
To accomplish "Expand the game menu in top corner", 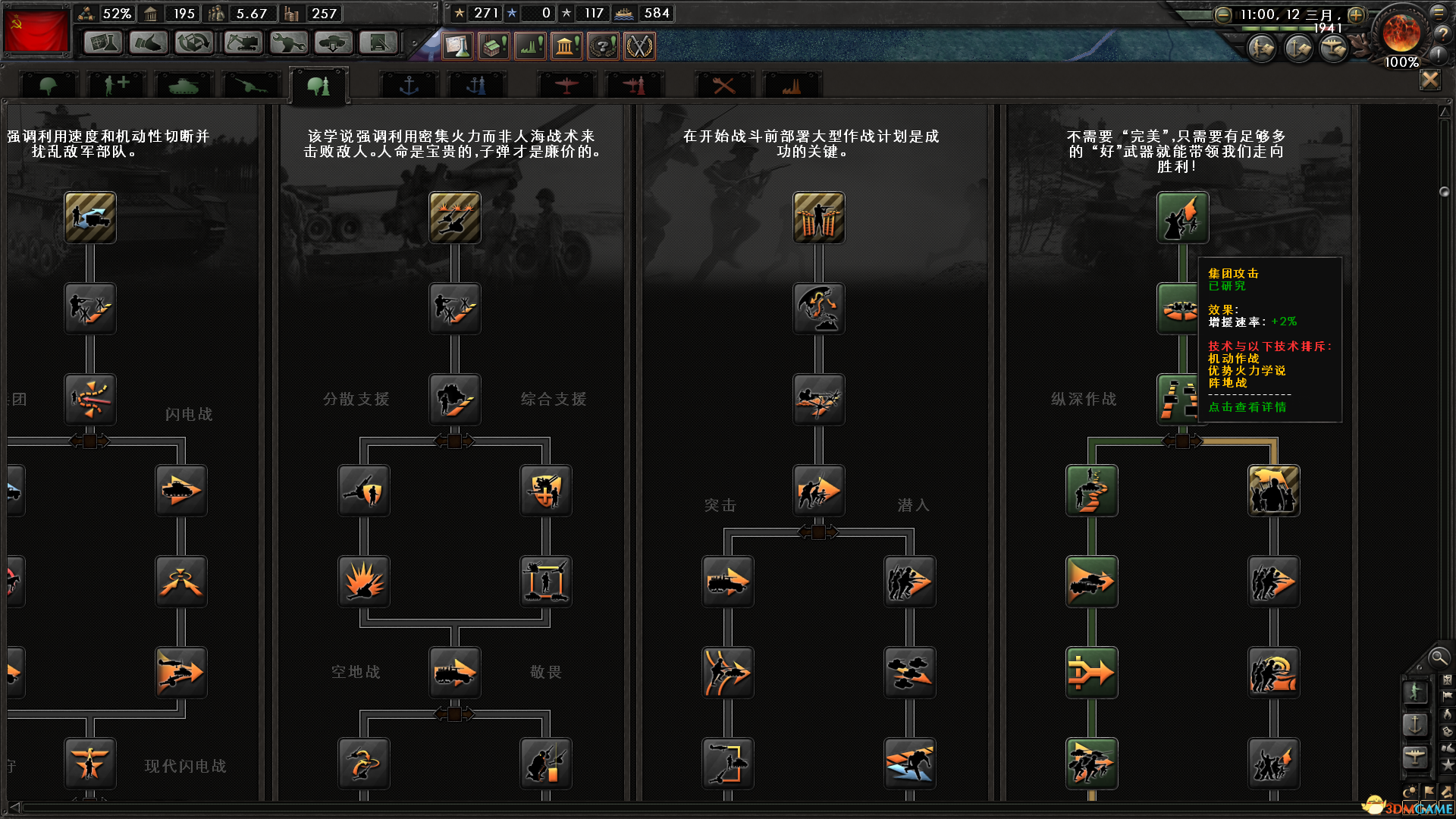I will [x=1438, y=12].
